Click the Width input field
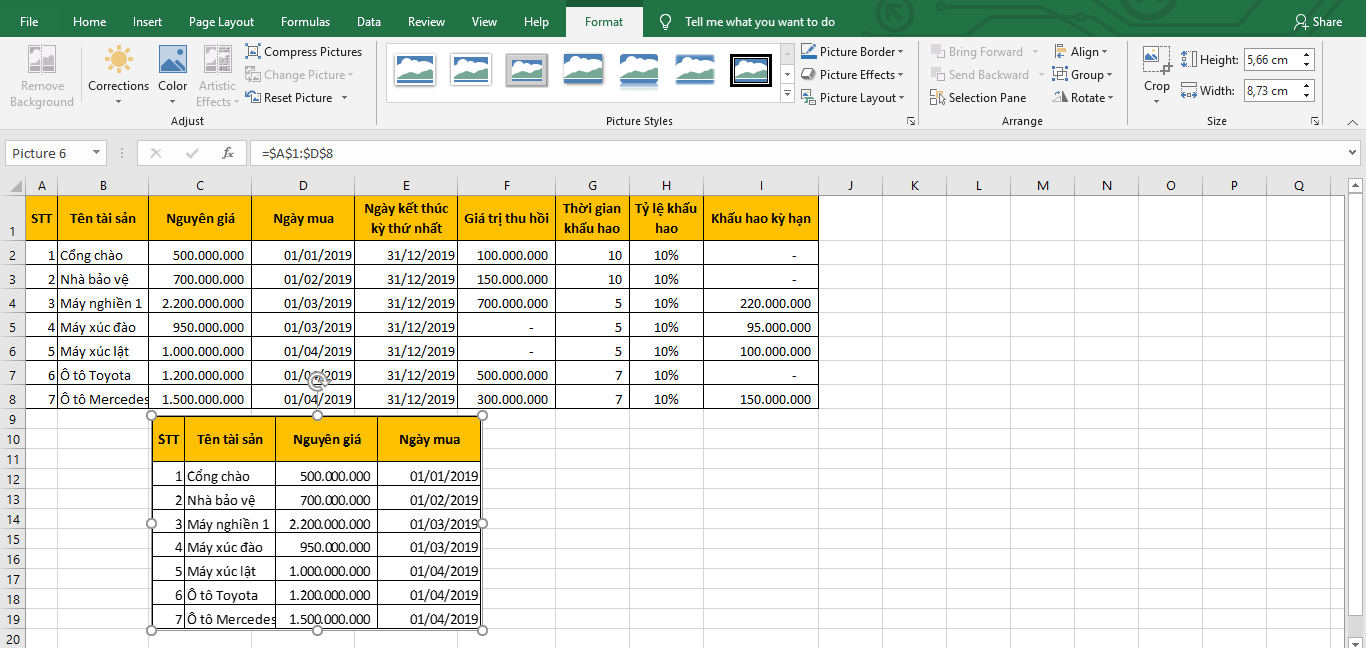Image resolution: width=1366 pixels, height=648 pixels. 1269,91
